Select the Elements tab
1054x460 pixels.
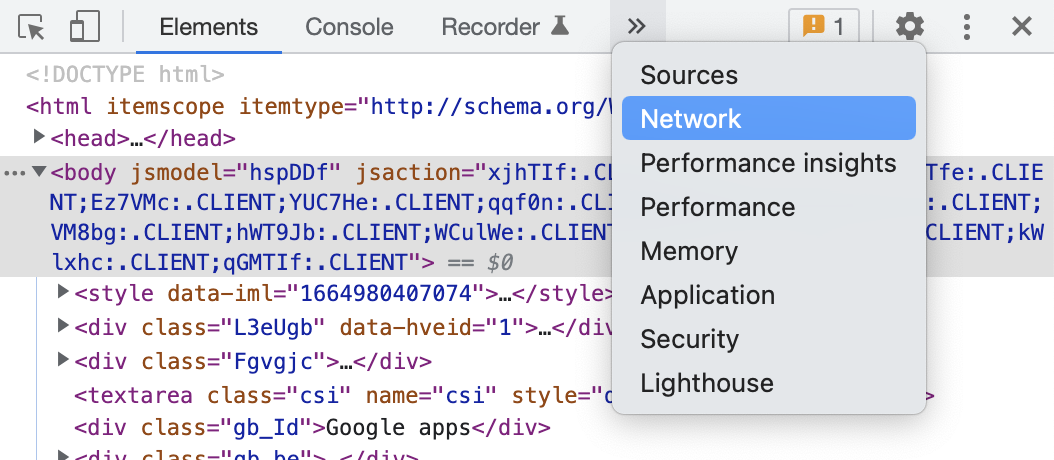208,27
